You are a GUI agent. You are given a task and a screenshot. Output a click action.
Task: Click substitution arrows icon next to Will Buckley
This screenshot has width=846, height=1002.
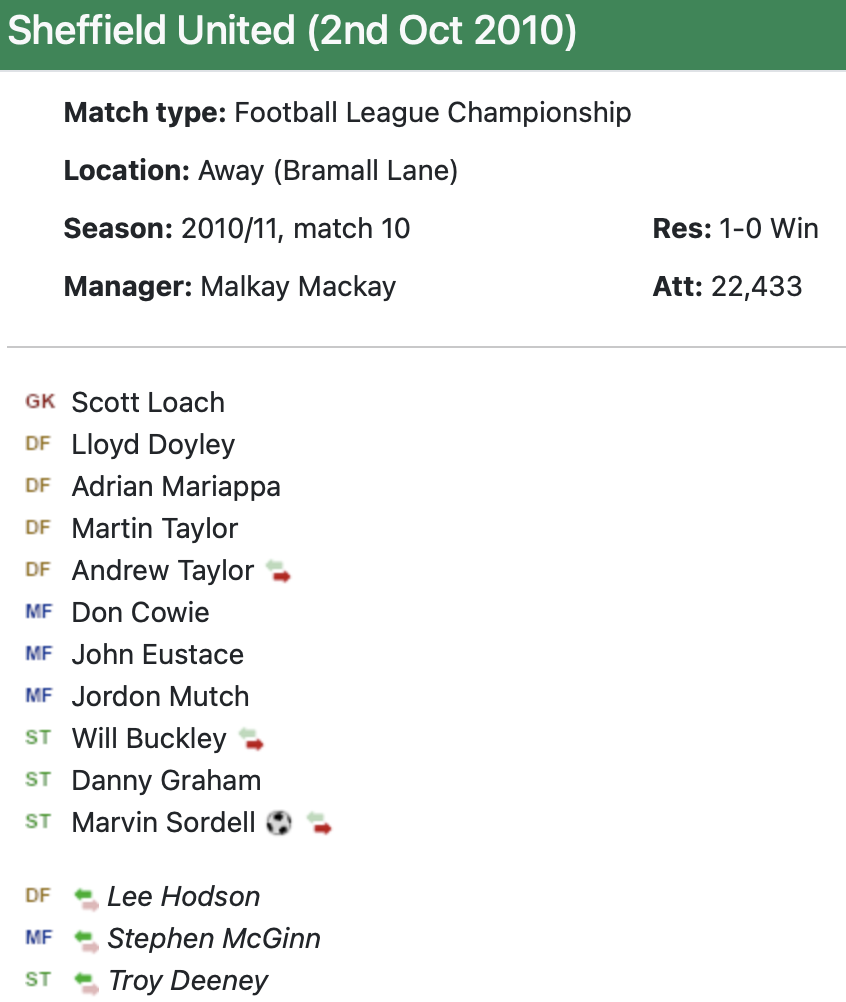251,740
